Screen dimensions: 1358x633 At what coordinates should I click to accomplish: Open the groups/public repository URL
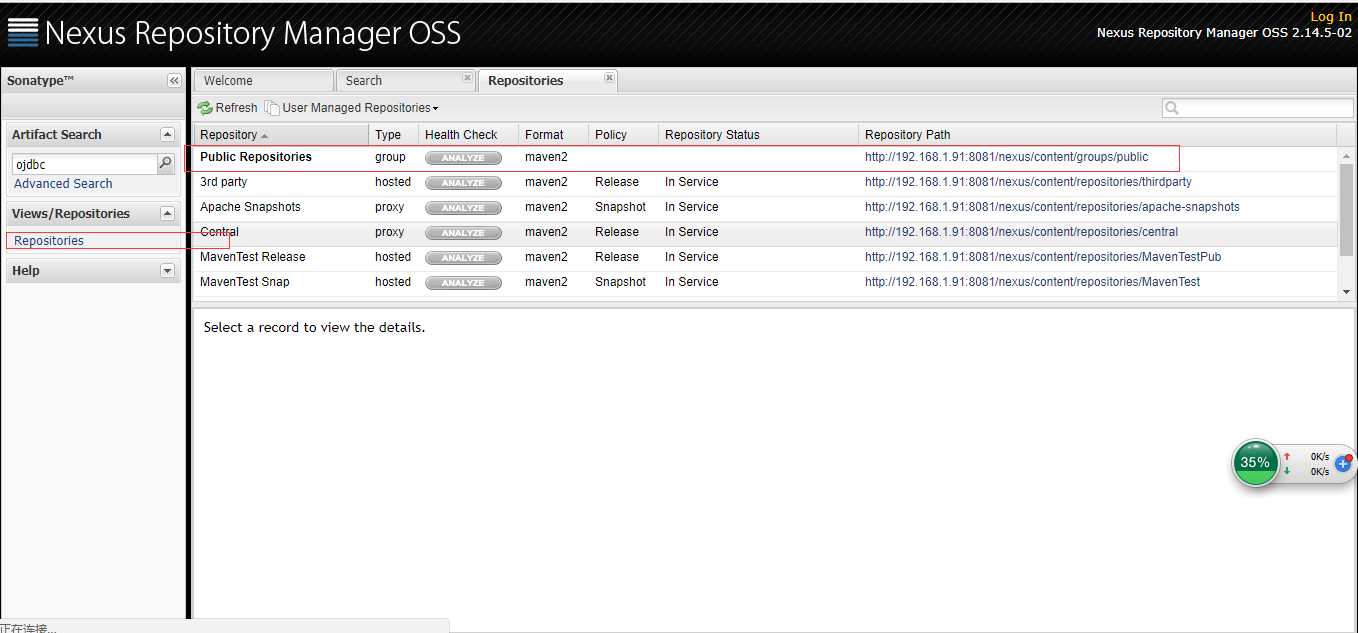pos(1006,157)
